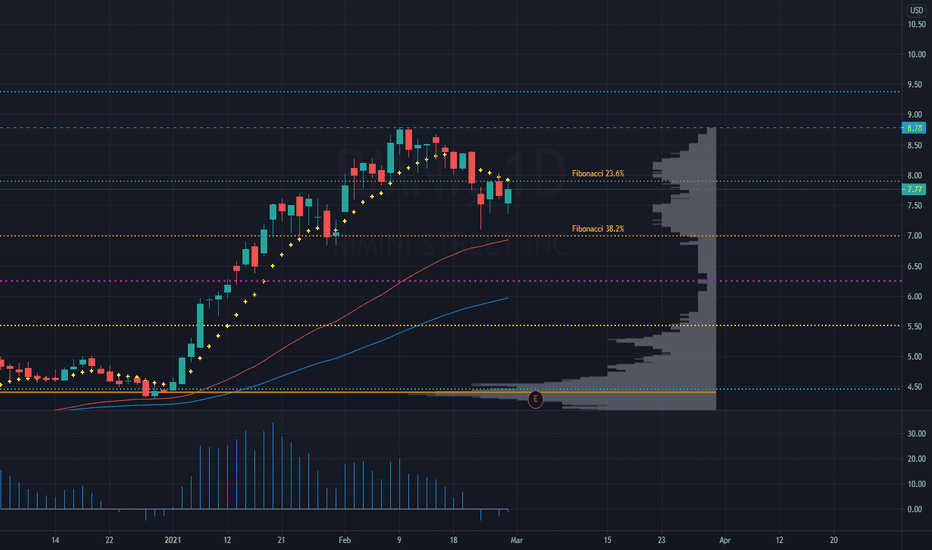Click the 'Mar' date axis label

tap(517, 540)
